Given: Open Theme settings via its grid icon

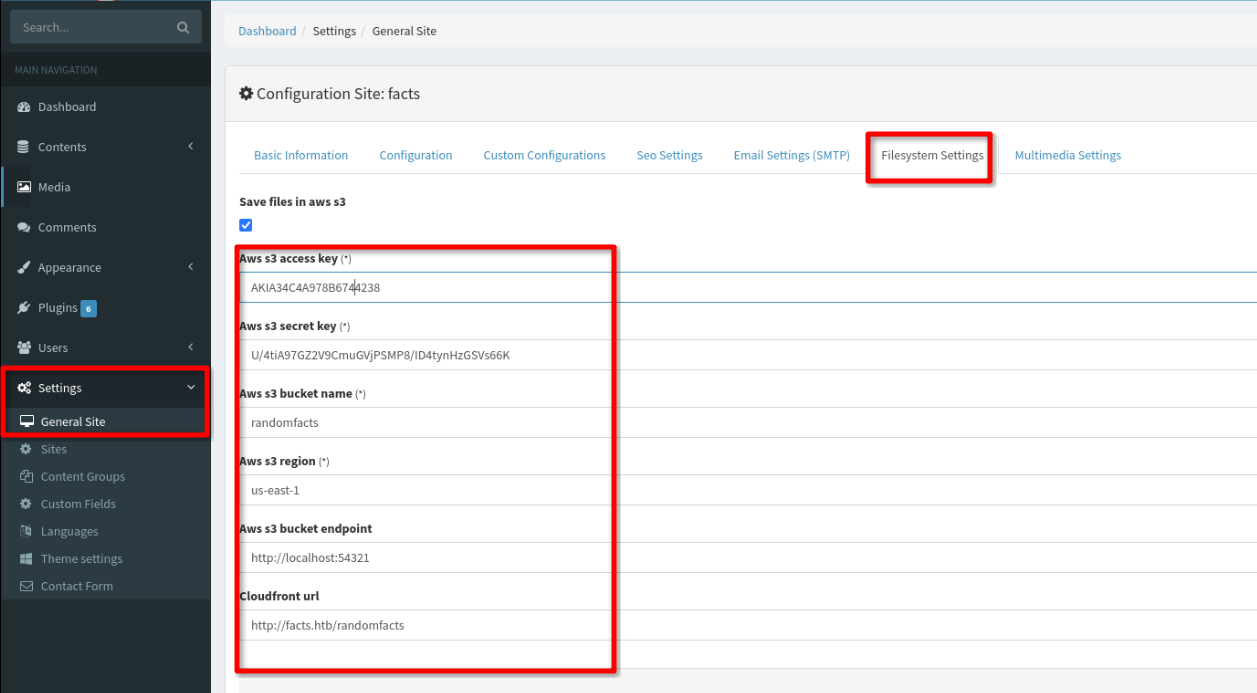Looking at the screenshot, I should (28, 558).
